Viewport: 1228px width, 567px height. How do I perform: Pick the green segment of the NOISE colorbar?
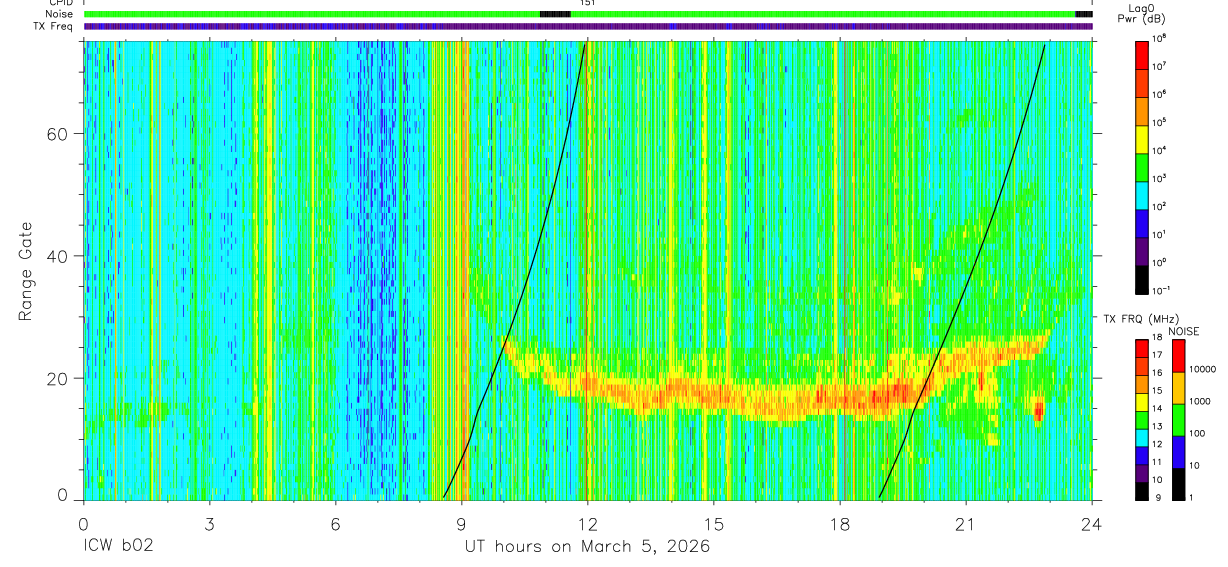coord(1178,420)
